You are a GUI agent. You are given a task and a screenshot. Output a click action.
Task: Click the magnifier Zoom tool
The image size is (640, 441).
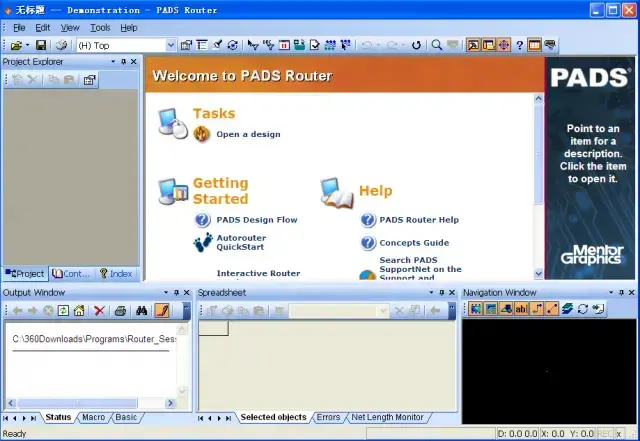coord(436,45)
